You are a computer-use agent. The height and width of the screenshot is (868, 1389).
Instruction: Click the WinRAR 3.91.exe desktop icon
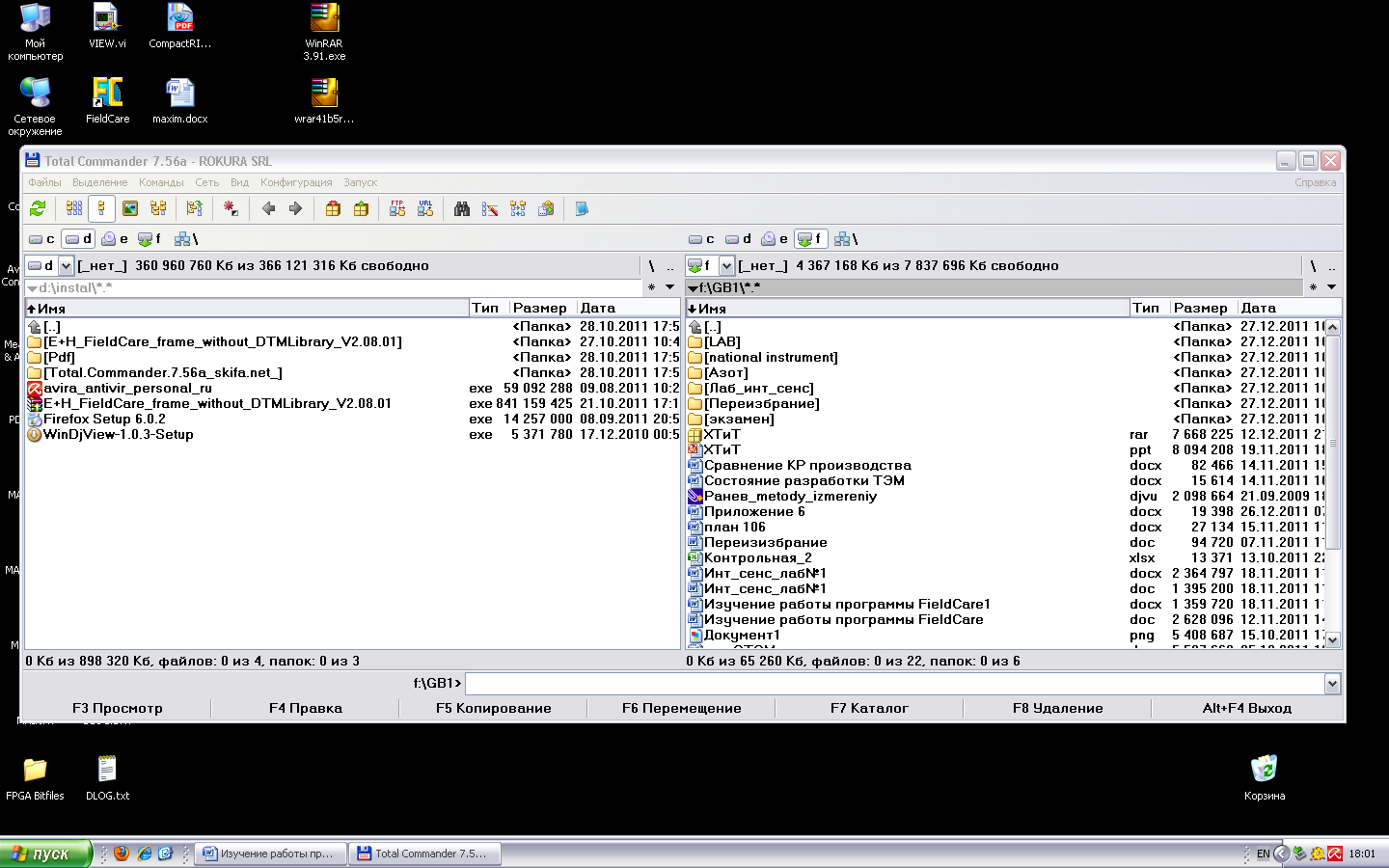[x=324, y=32]
